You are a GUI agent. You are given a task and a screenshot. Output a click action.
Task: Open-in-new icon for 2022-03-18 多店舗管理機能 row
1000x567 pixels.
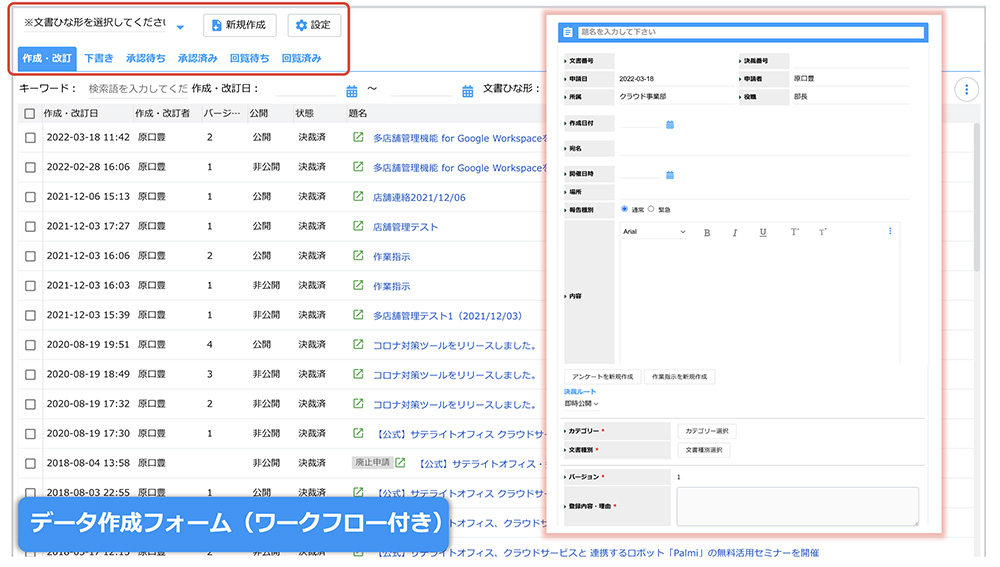(x=358, y=137)
